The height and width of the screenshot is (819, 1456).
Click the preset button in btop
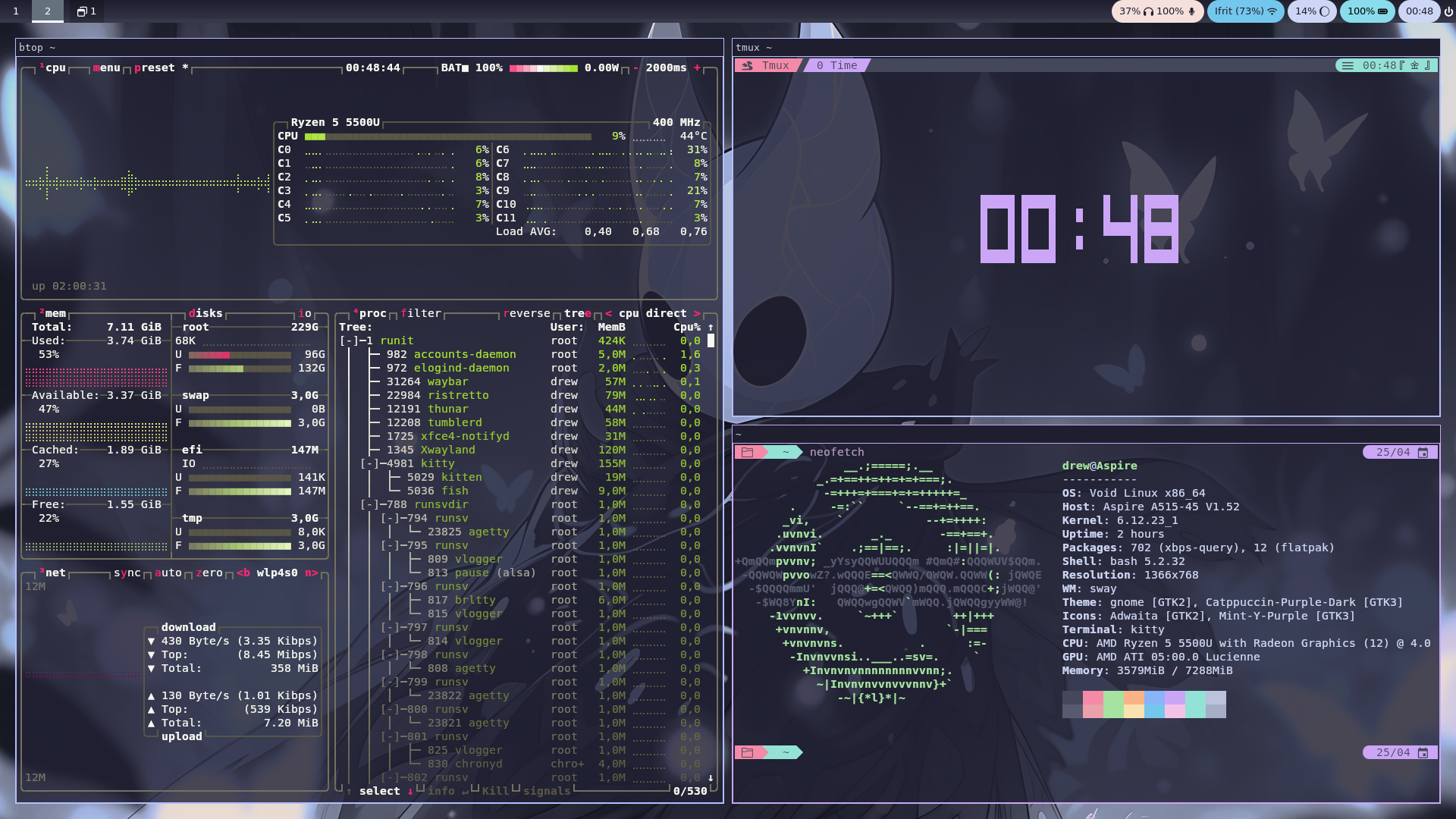[x=154, y=67]
